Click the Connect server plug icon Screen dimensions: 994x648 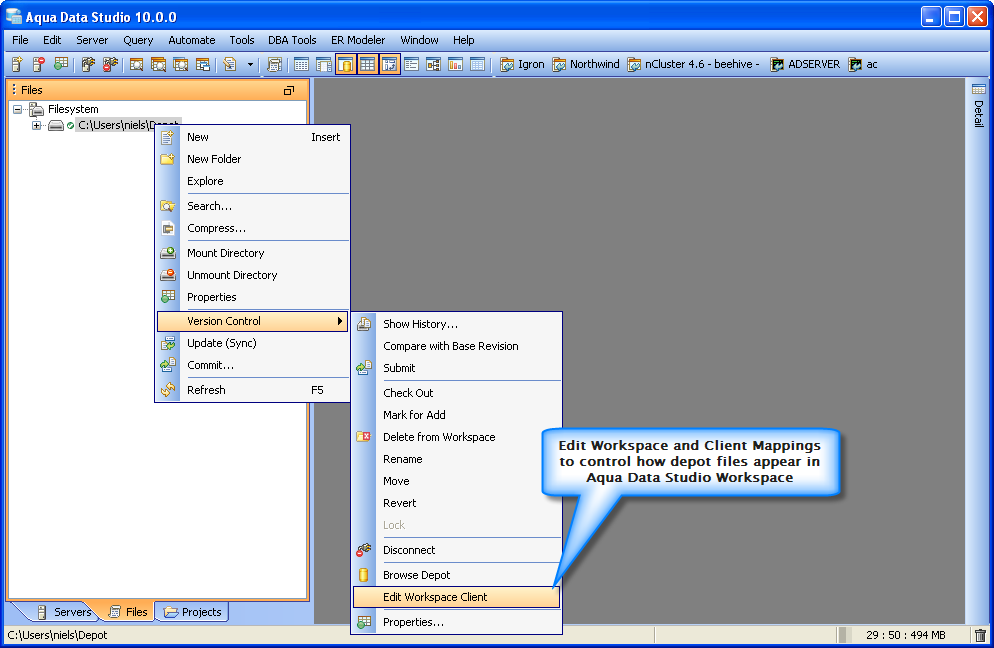(x=88, y=64)
